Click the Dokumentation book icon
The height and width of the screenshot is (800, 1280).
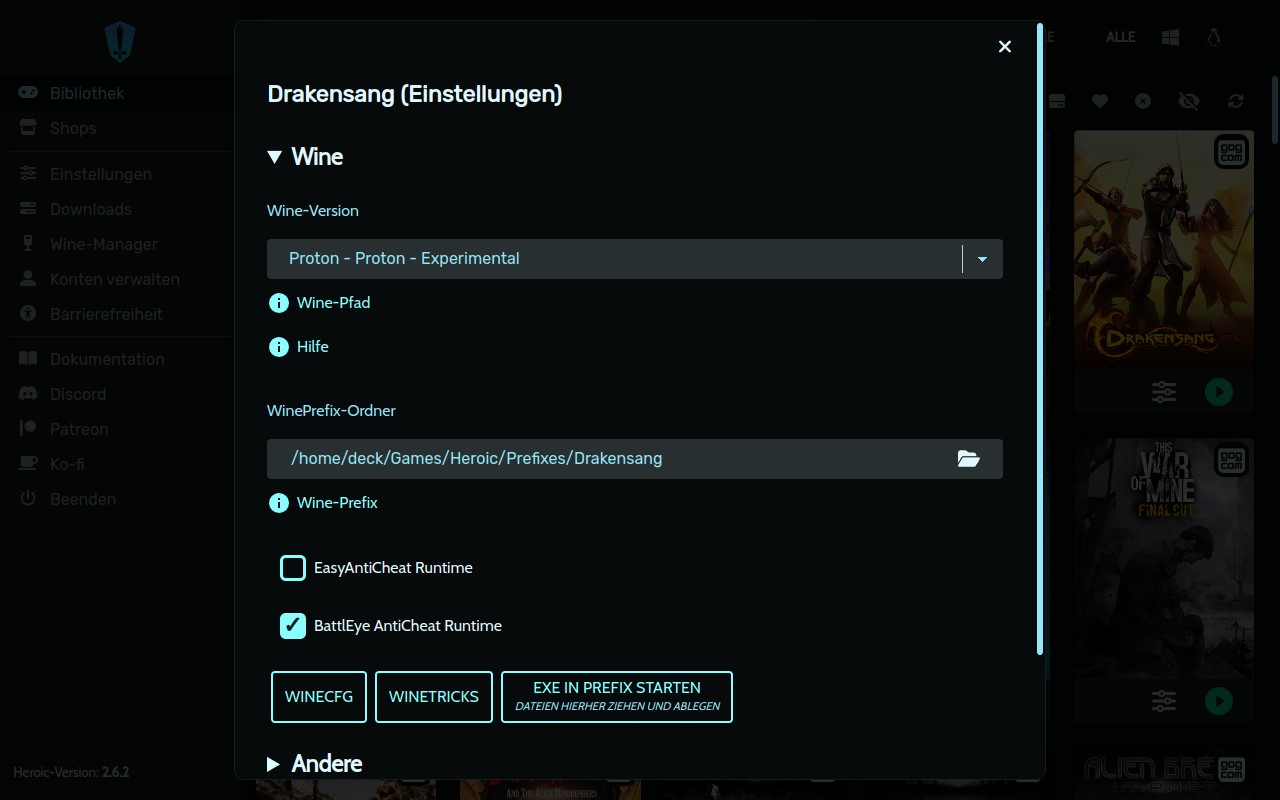coord(29,359)
